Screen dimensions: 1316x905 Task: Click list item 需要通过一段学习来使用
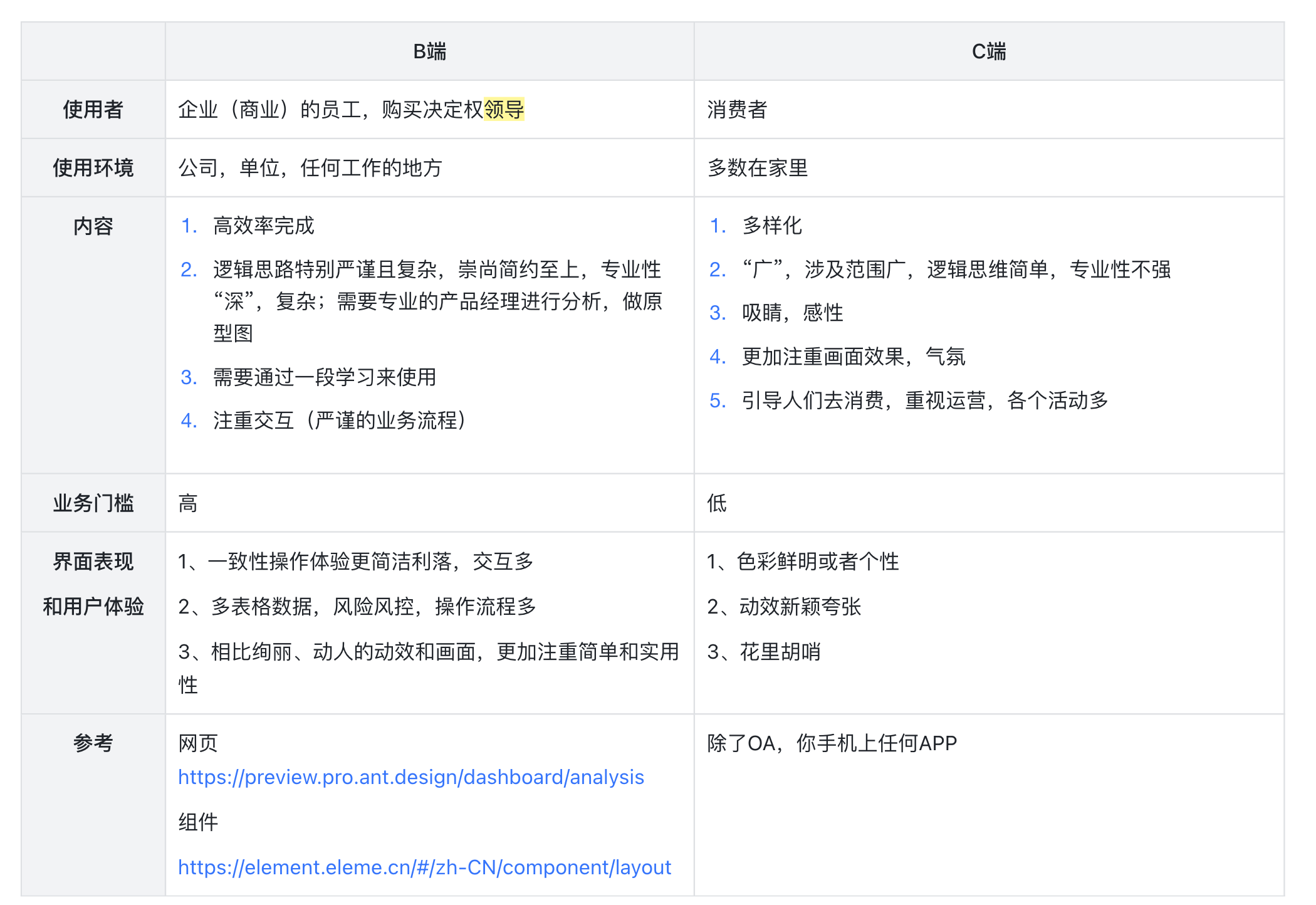pyautogui.click(x=324, y=377)
